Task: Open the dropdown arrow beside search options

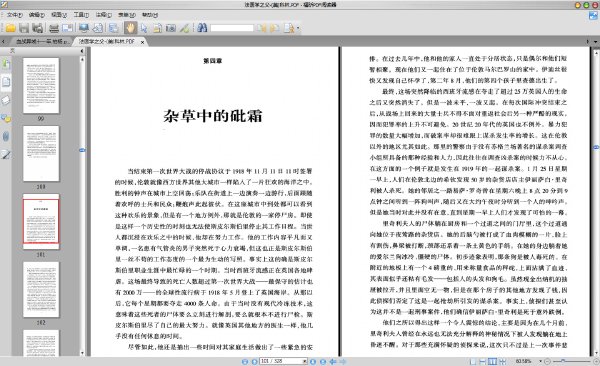Action: [298, 28]
